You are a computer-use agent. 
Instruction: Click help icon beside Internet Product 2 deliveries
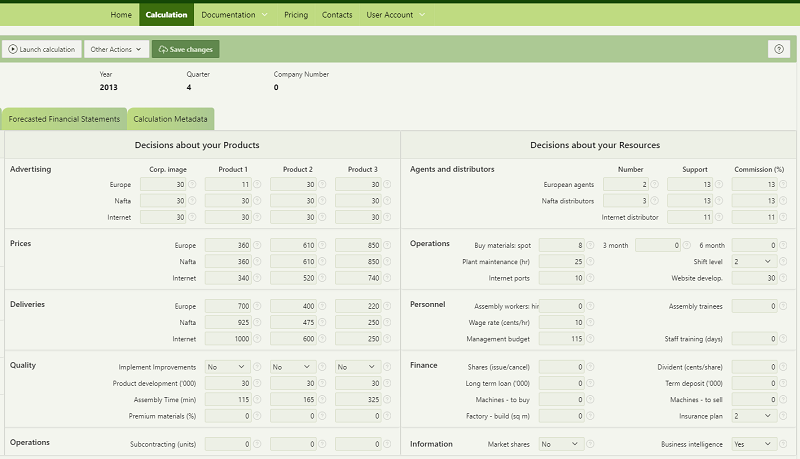tap(322, 338)
